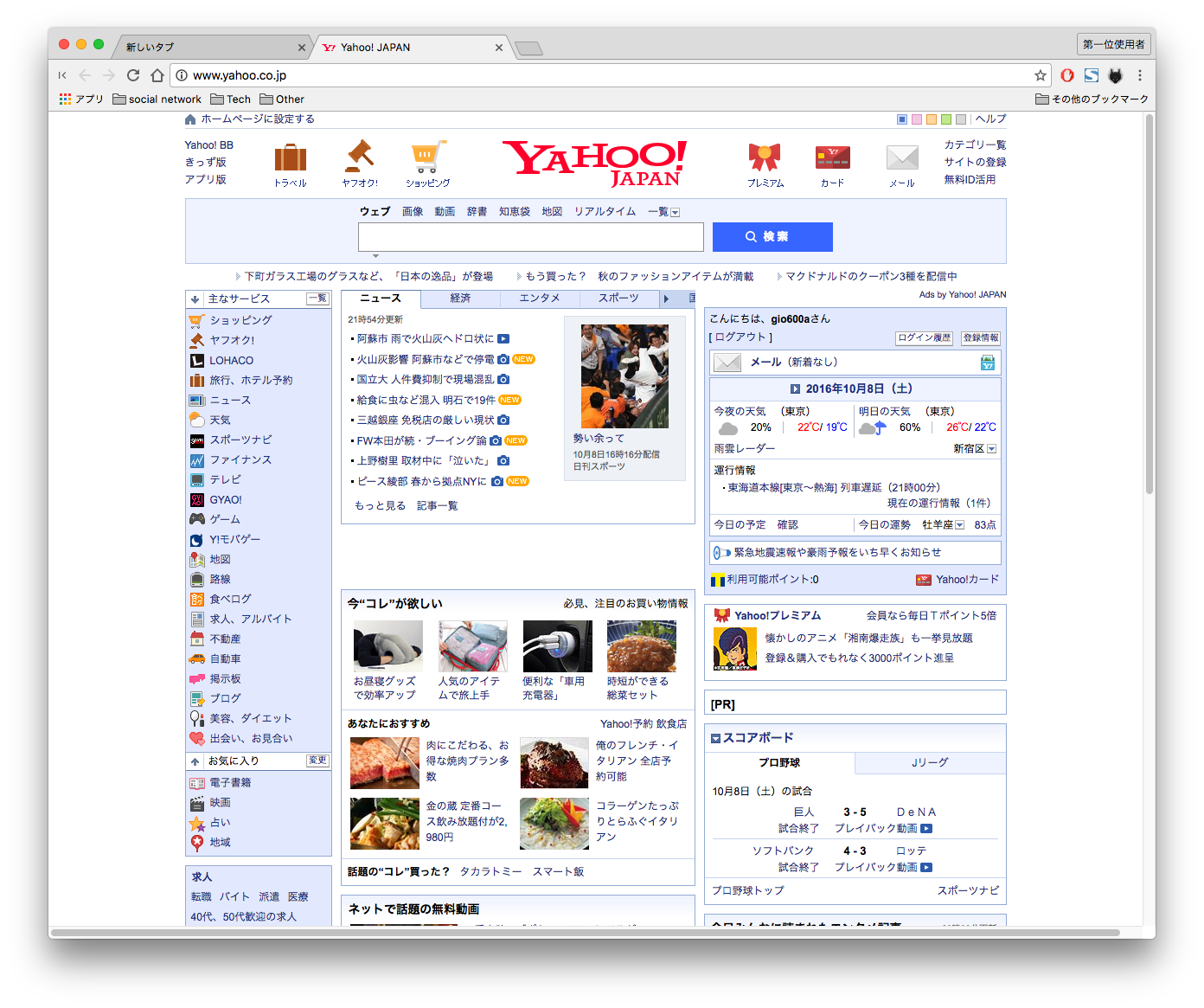Click the 登録情報 button
Screen dimensions: 1204x1008
[981, 338]
